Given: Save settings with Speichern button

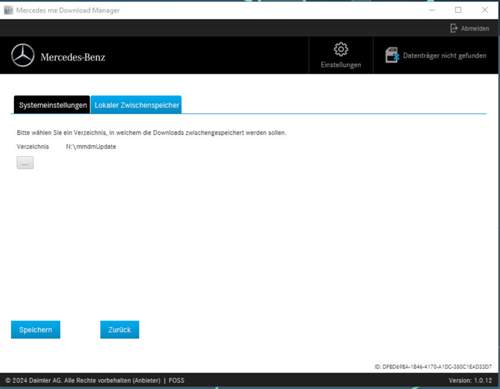Looking at the screenshot, I should [x=36, y=330].
